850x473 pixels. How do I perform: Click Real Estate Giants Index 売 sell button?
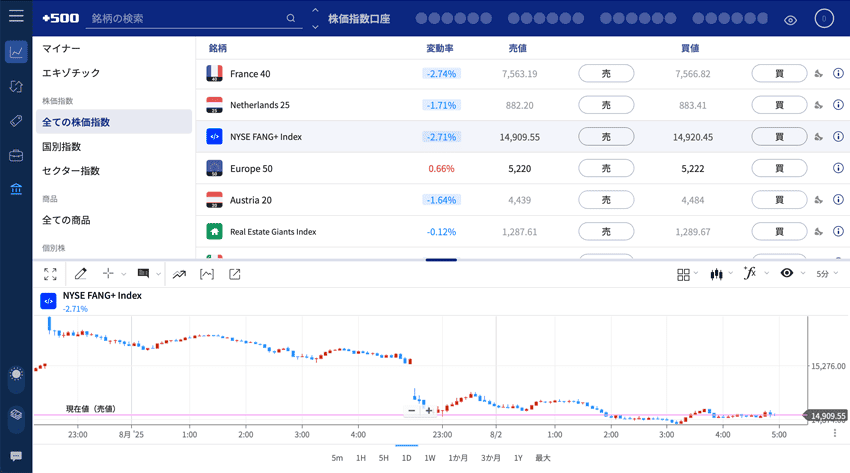click(606, 231)
